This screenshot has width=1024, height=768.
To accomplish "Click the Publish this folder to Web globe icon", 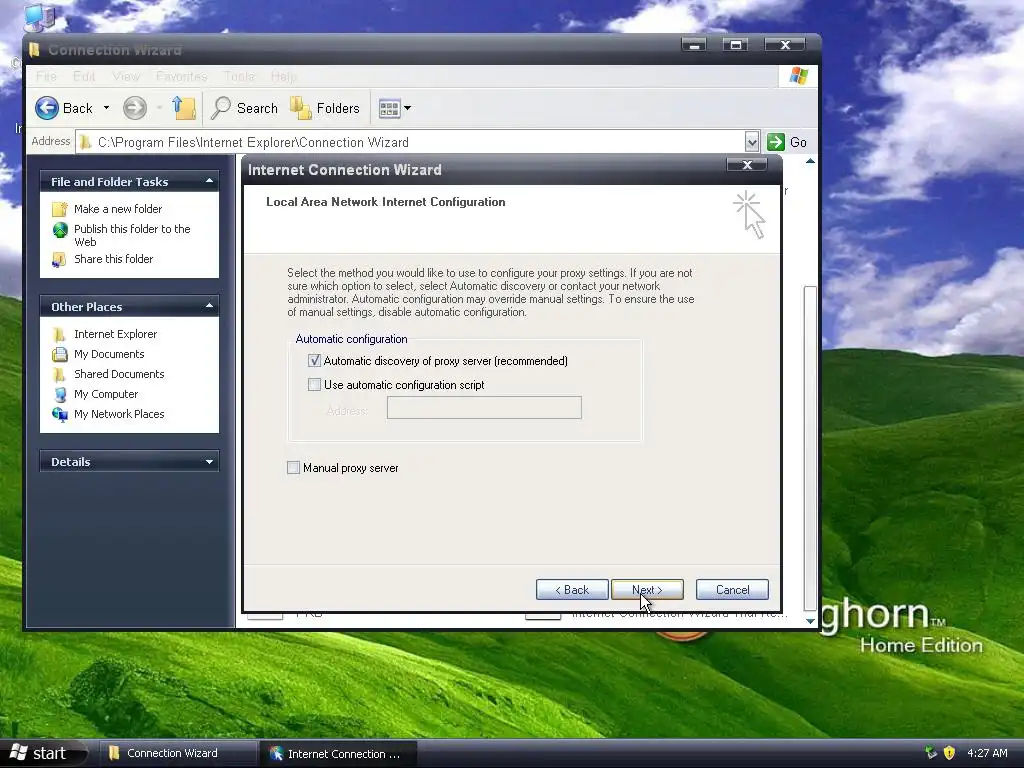I will tap(59, 230).
